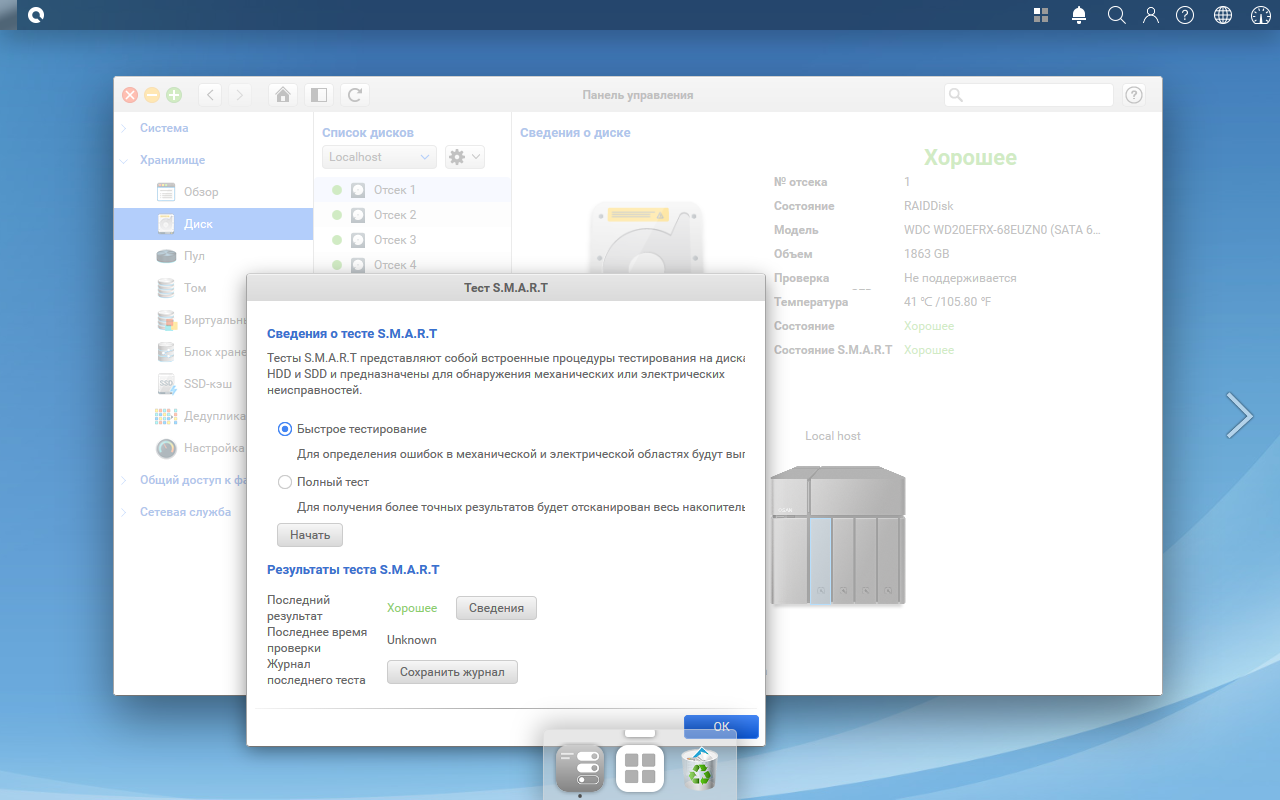The width and height of the screenshot is (1280, 800).
Task: Open the app grid icon in top bar
Action: [x=1041, y=15]
